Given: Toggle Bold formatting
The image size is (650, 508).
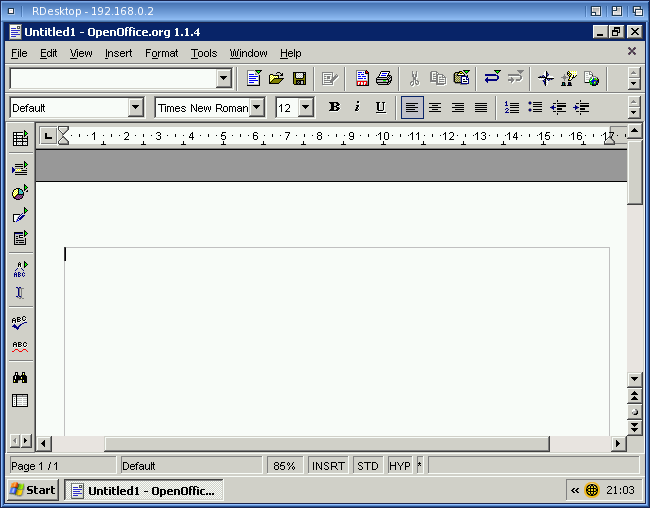Looking at the screenshot, I should pyautogui.click(x=334, y=107).
